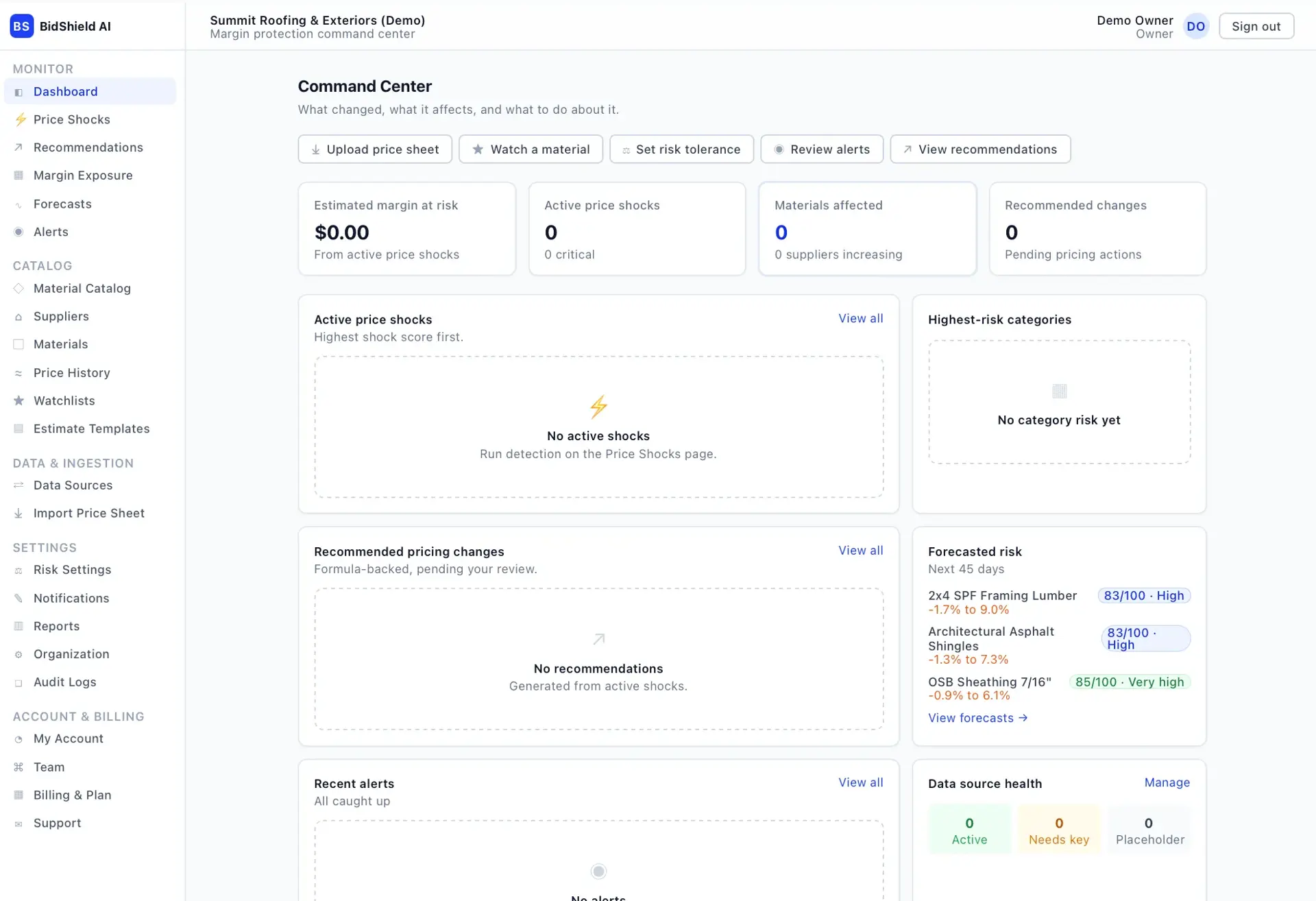Click the Needs key data source tile
1316x901 pixels.
pos(1059,830)
